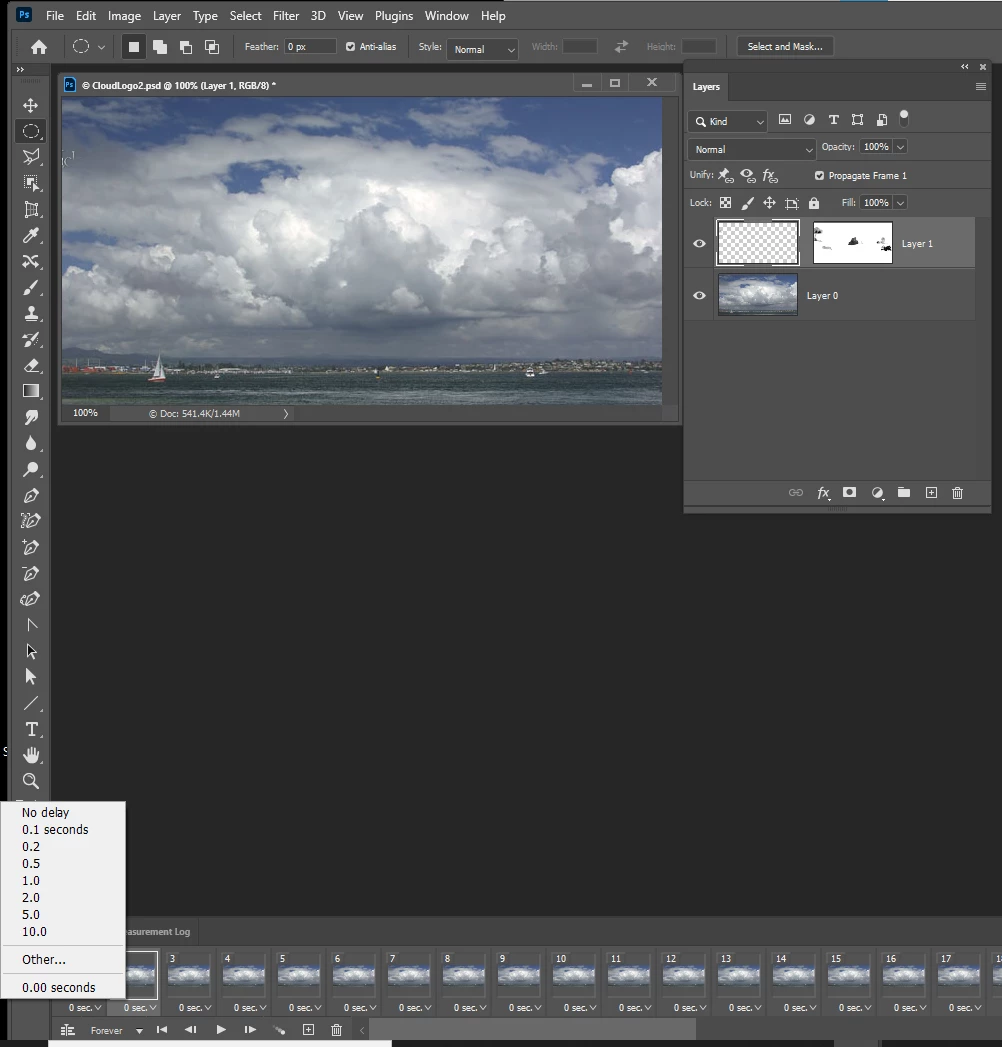The height and width of the screenshot is (1047, 1002).
Task: Toggle Lock image pixels brush icon
Action: [748, 203]
